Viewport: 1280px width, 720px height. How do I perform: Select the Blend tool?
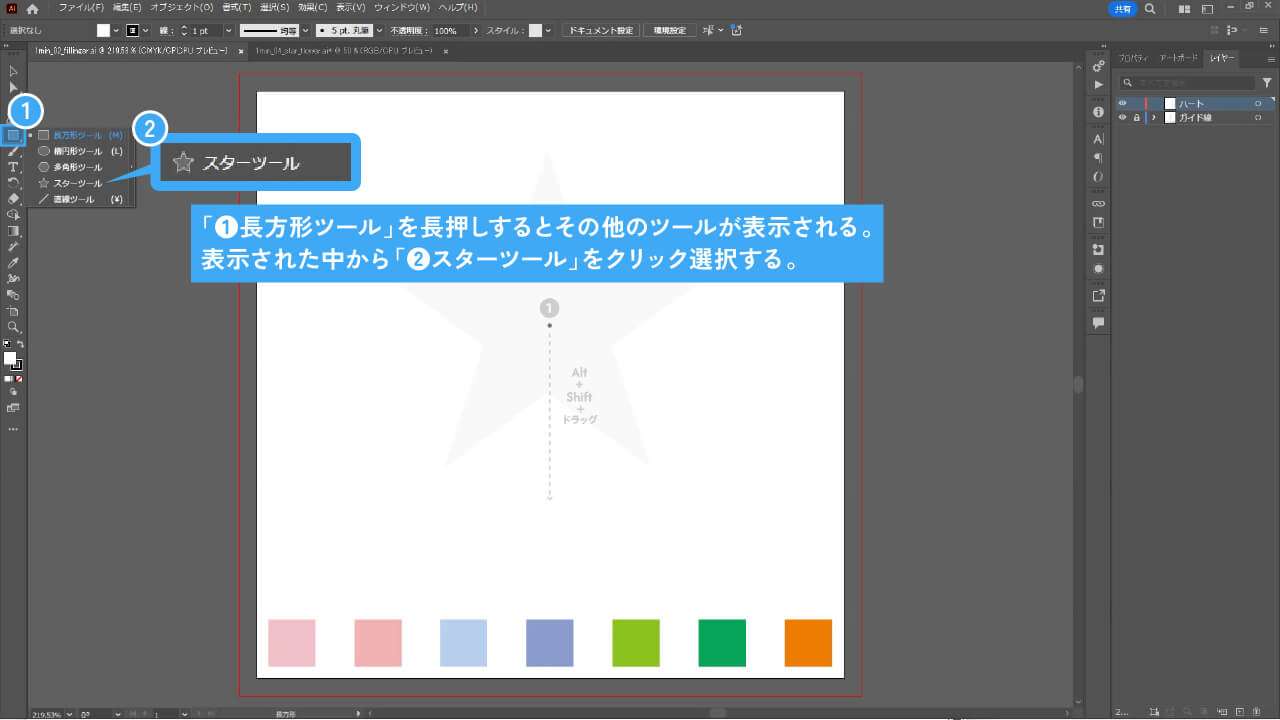coord(13,295)
